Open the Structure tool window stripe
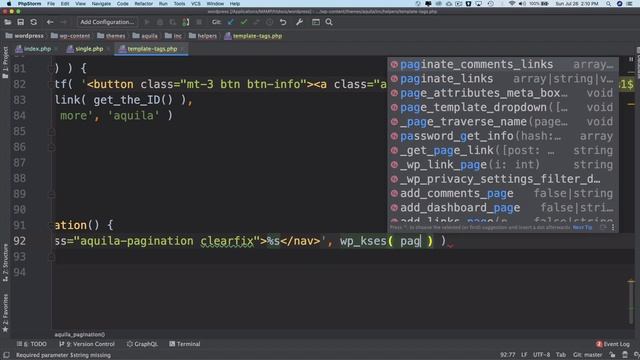Viewport: 640px width, 360px height. pyautogui.click(x=5, y=262)
